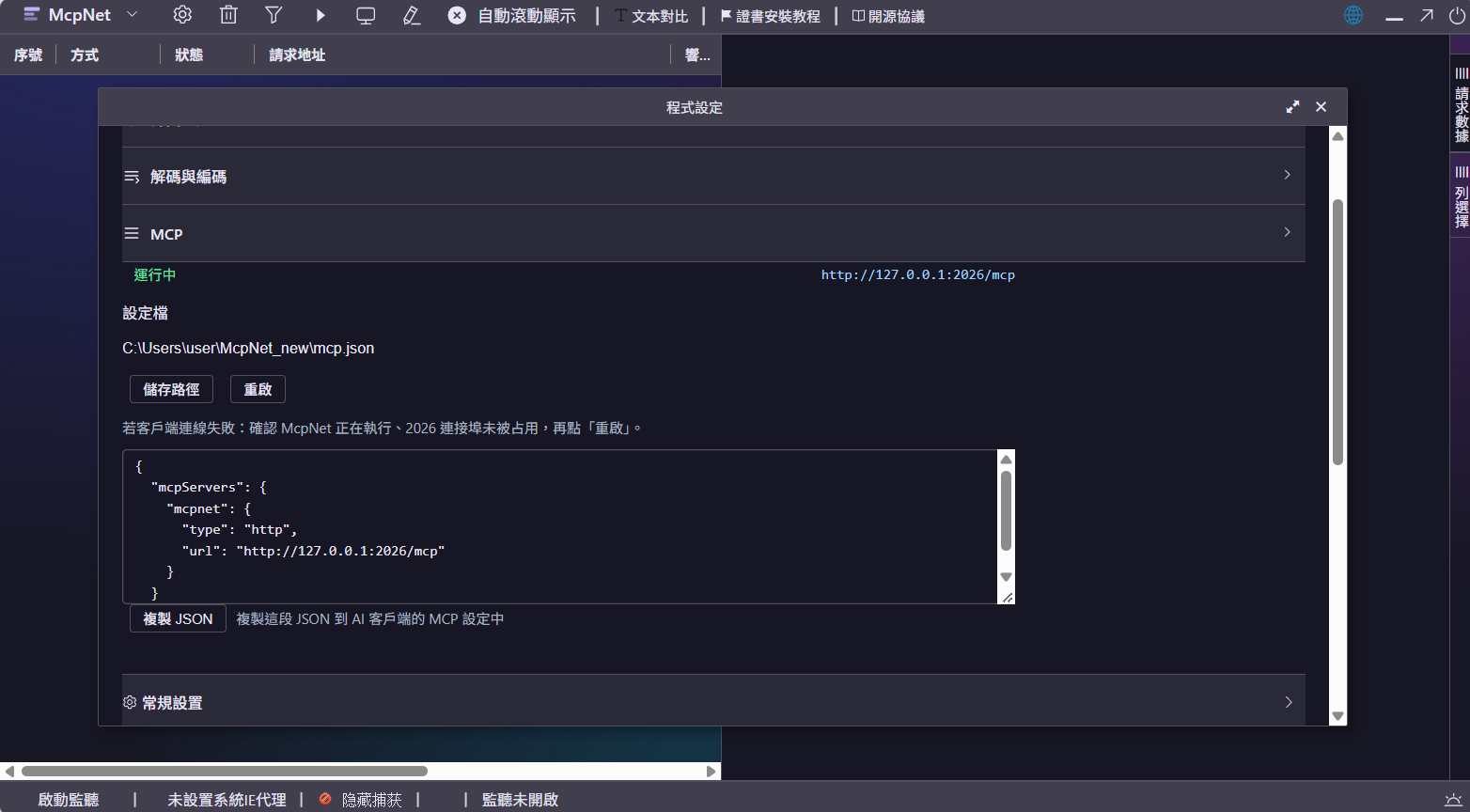This screenshot has height=812, width=1470.
Task: Open certificate install tutorial (證書安裝教程)
Action: click(770, 16)
